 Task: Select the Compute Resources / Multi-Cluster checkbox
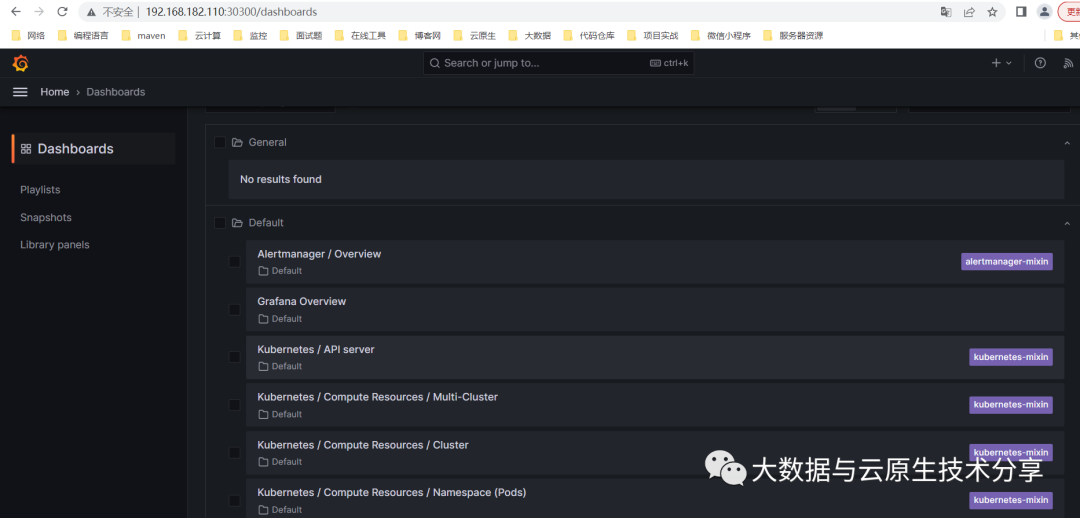(x=235, y=405)
